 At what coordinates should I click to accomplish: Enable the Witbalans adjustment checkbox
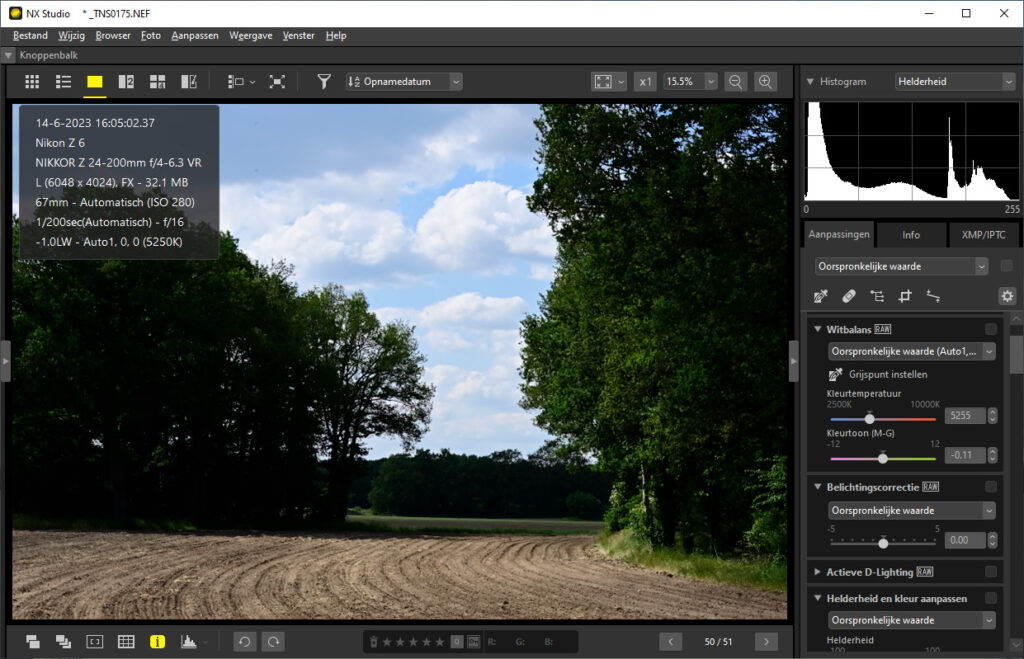pos(990,329)
